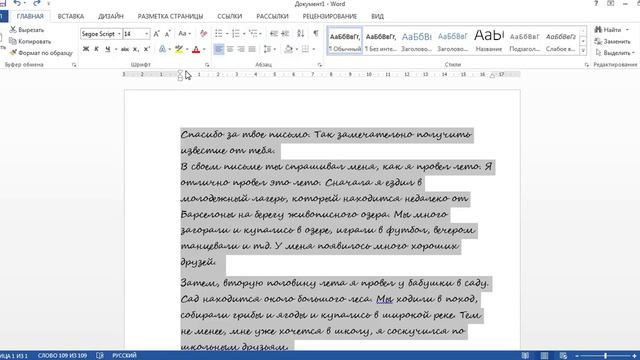
Task: Open Стили styles pane launcher
Action: click(587, 65)
